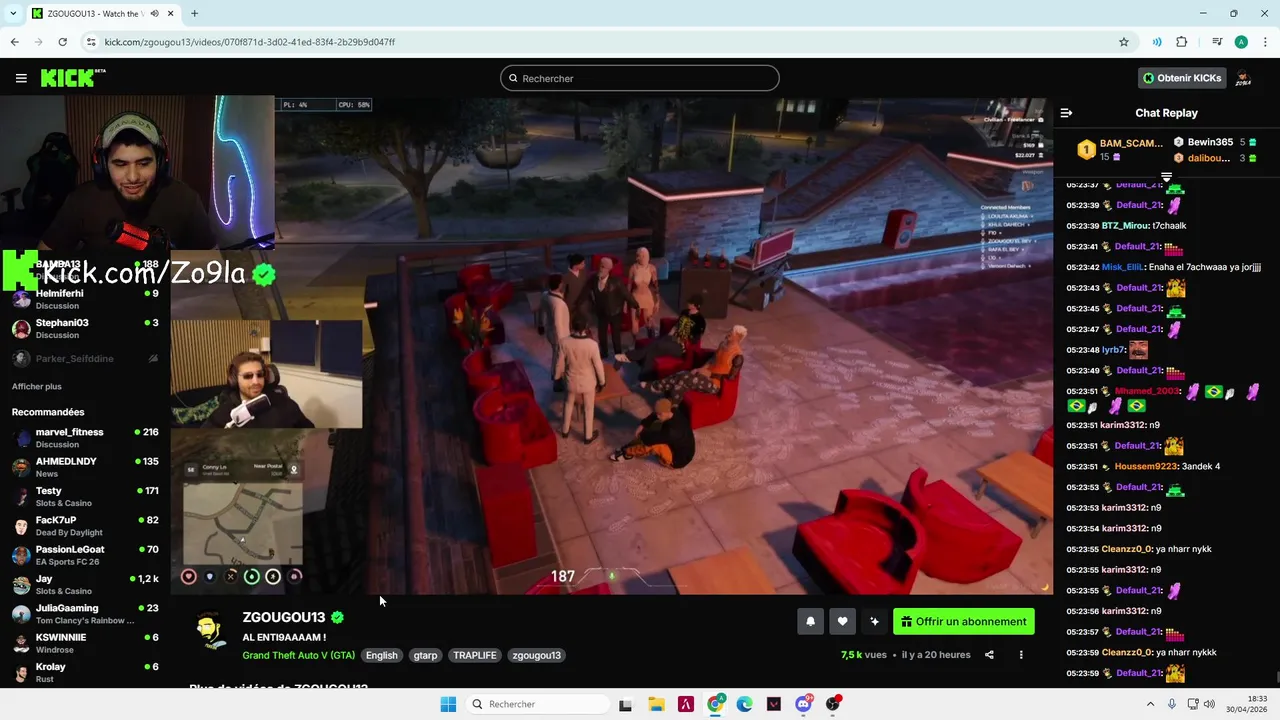Click the Misk_Ellil chat username
The height and width of the screenshot is (720, 1280).
(x=1123, y=267)
